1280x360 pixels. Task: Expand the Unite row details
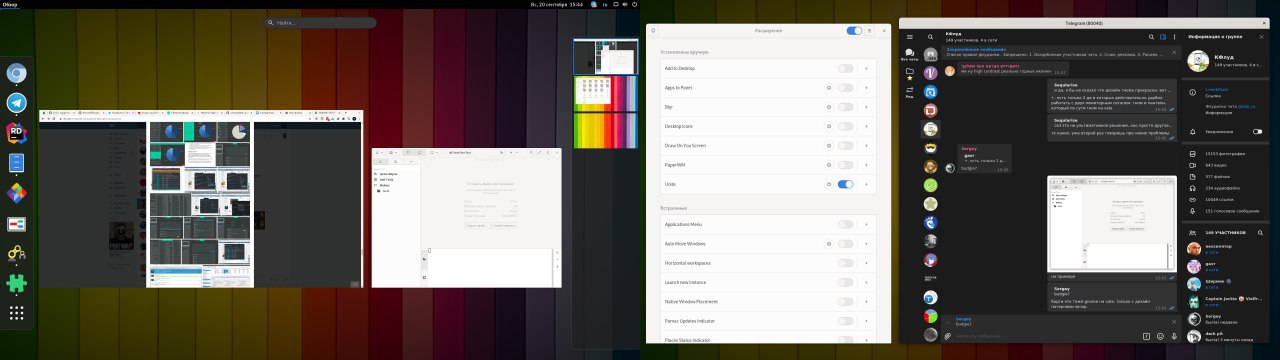[866, 184]
